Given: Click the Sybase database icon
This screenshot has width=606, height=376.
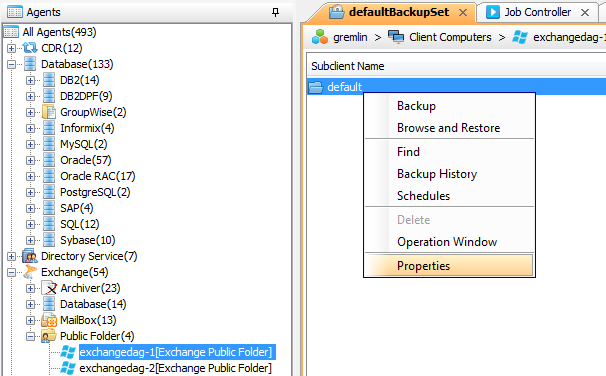Looking at the screenshot, I should [x=49, y=240].
